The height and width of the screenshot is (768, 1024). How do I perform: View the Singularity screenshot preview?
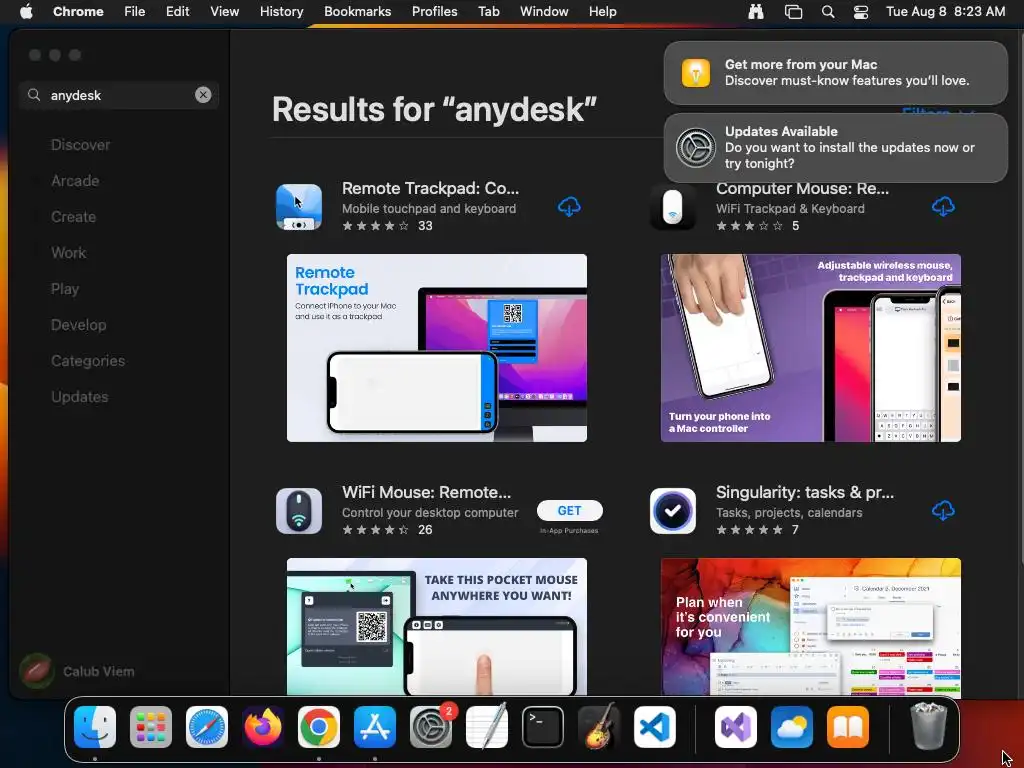point(810,626)
